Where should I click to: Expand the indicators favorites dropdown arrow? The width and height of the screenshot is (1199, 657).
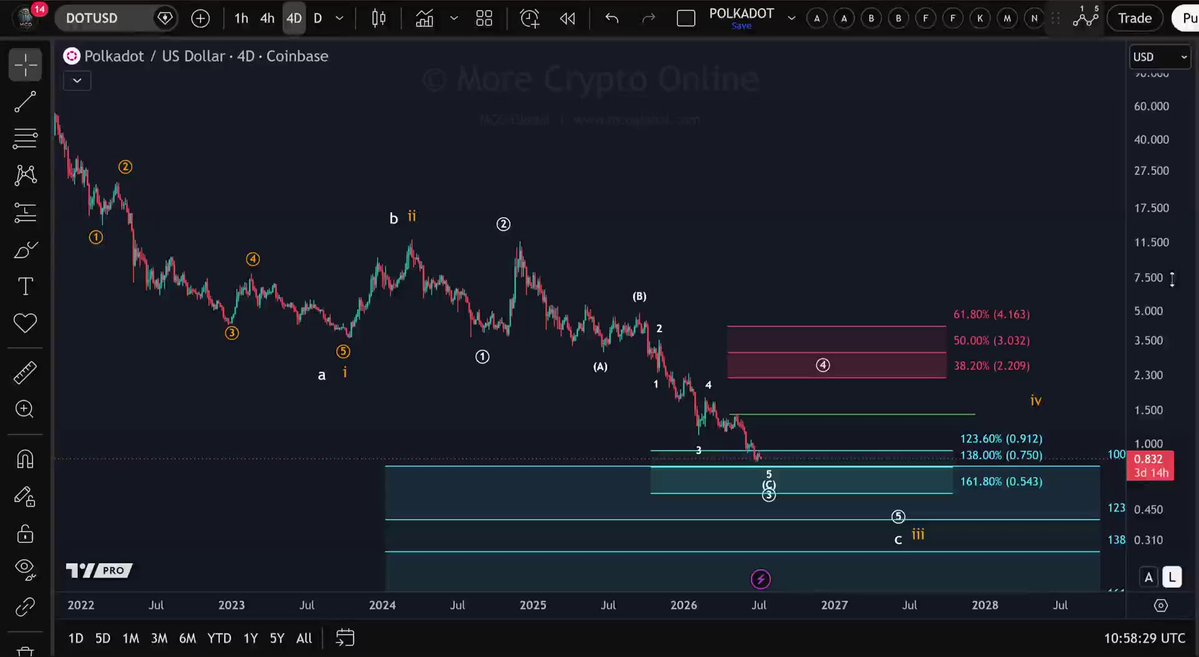[453, 18]
